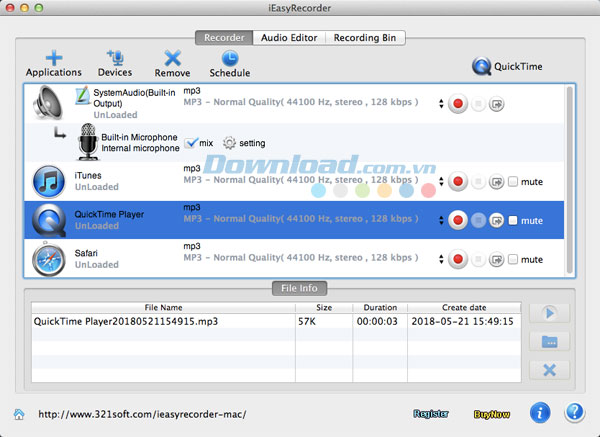Stop the SystemAudio recording
The image size is (600, 437).
(478, 104)
